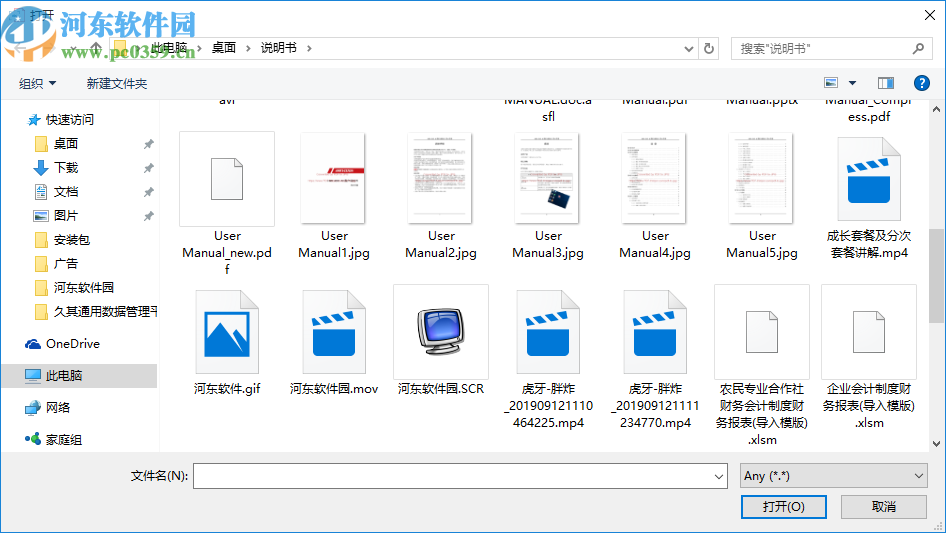Select 农民专业合作社财务会计制度 xlsm file icon
Viewport: 946px width, 533px height.
click(x=762, y=332)
